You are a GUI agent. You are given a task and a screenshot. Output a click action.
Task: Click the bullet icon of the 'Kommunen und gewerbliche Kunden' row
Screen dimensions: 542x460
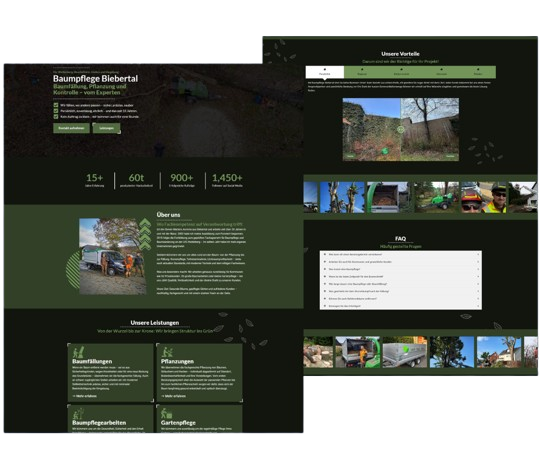click(x=325, y=262)
